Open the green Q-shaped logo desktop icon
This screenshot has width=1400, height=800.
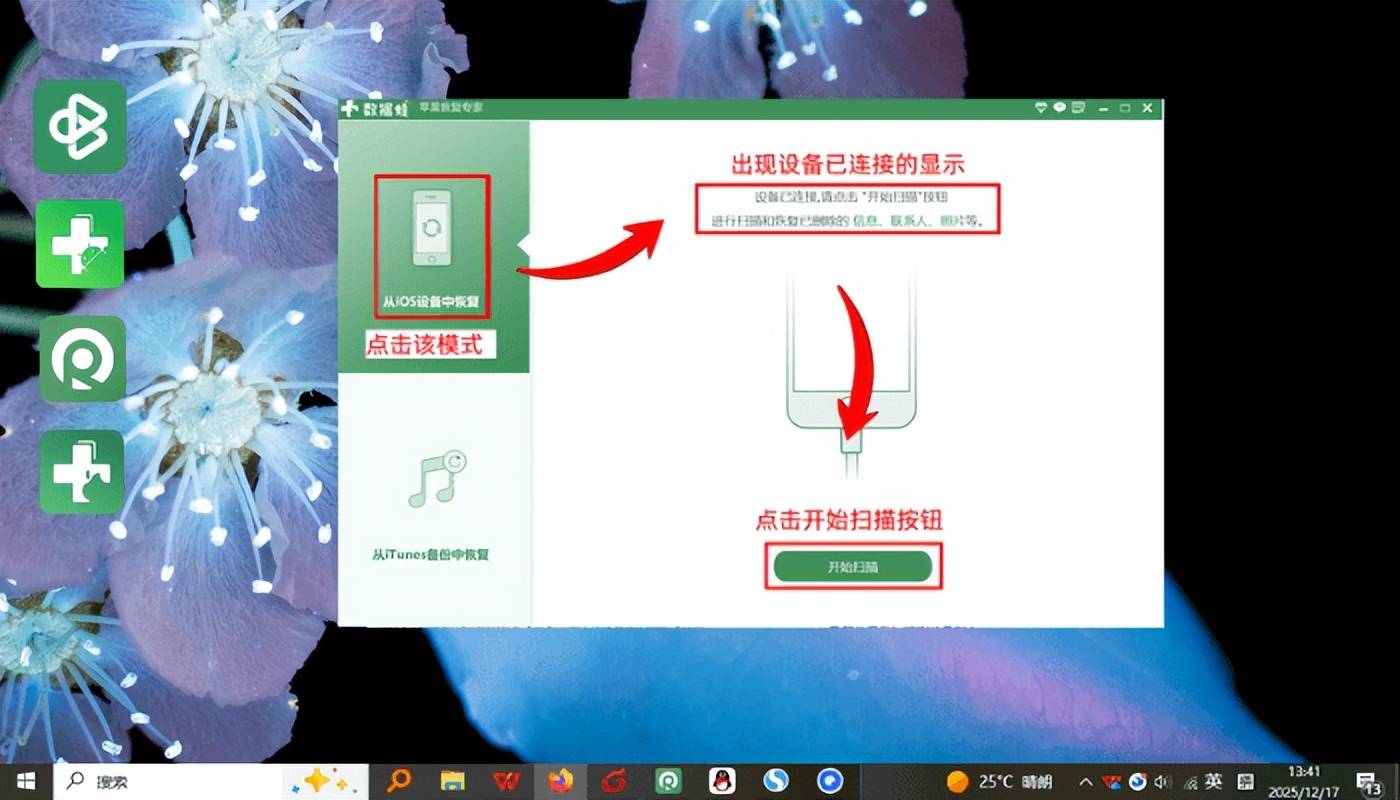tap(82, 359)
